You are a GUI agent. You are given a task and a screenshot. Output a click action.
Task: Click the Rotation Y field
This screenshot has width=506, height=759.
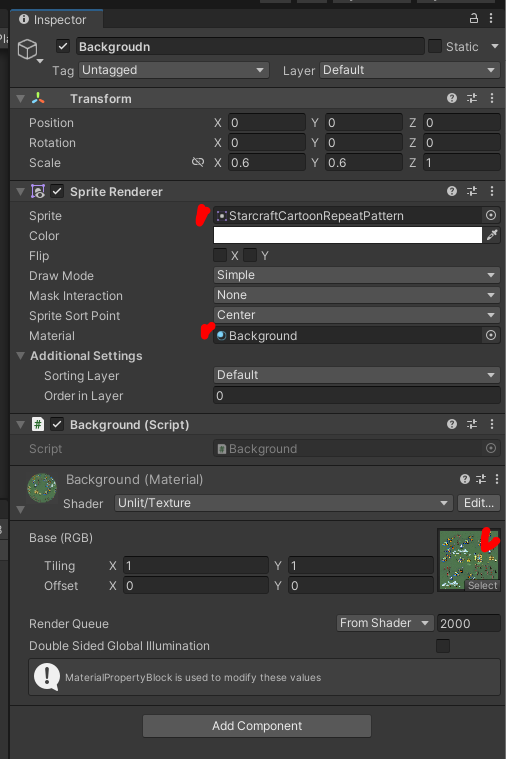(364, 143)
